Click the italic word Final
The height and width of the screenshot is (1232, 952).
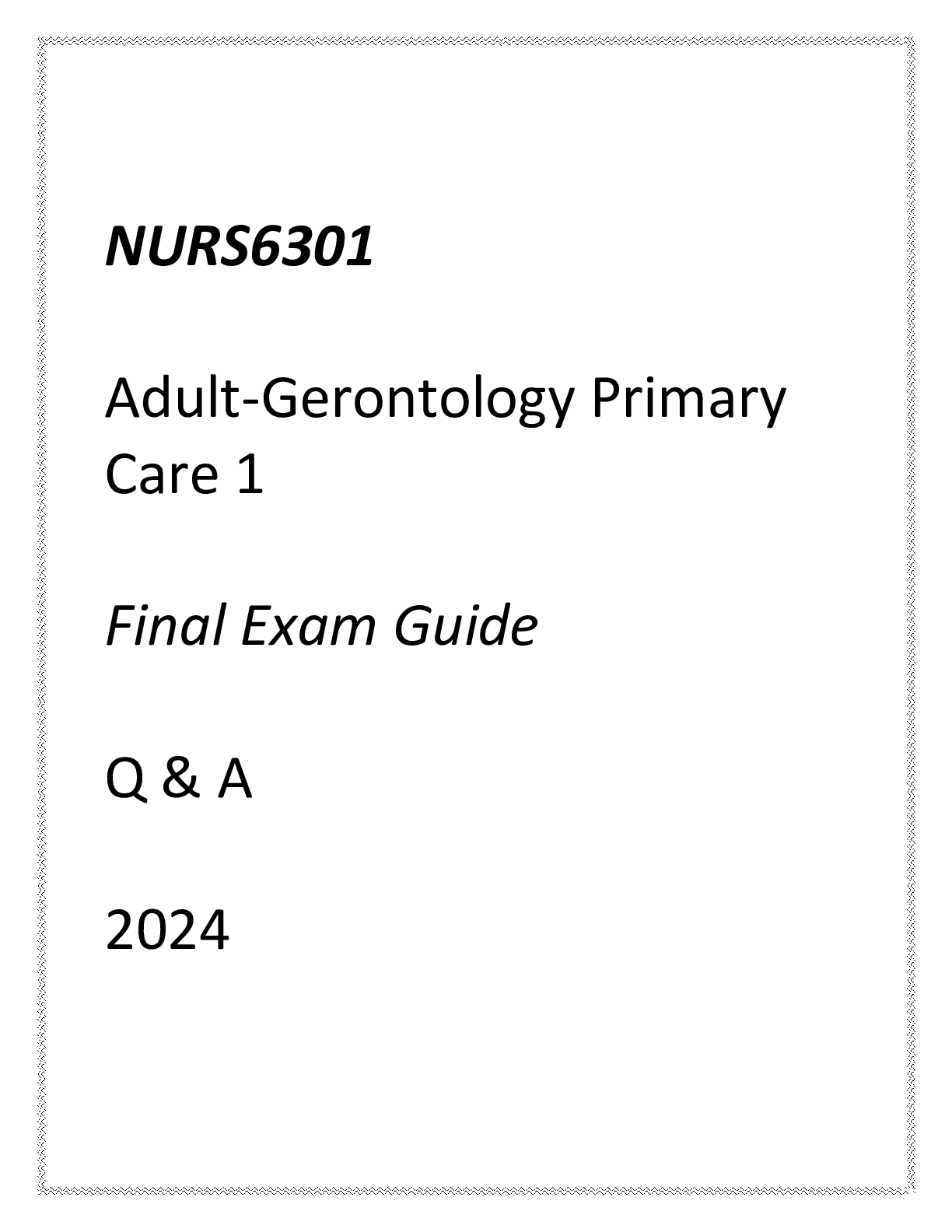(165, 627)
